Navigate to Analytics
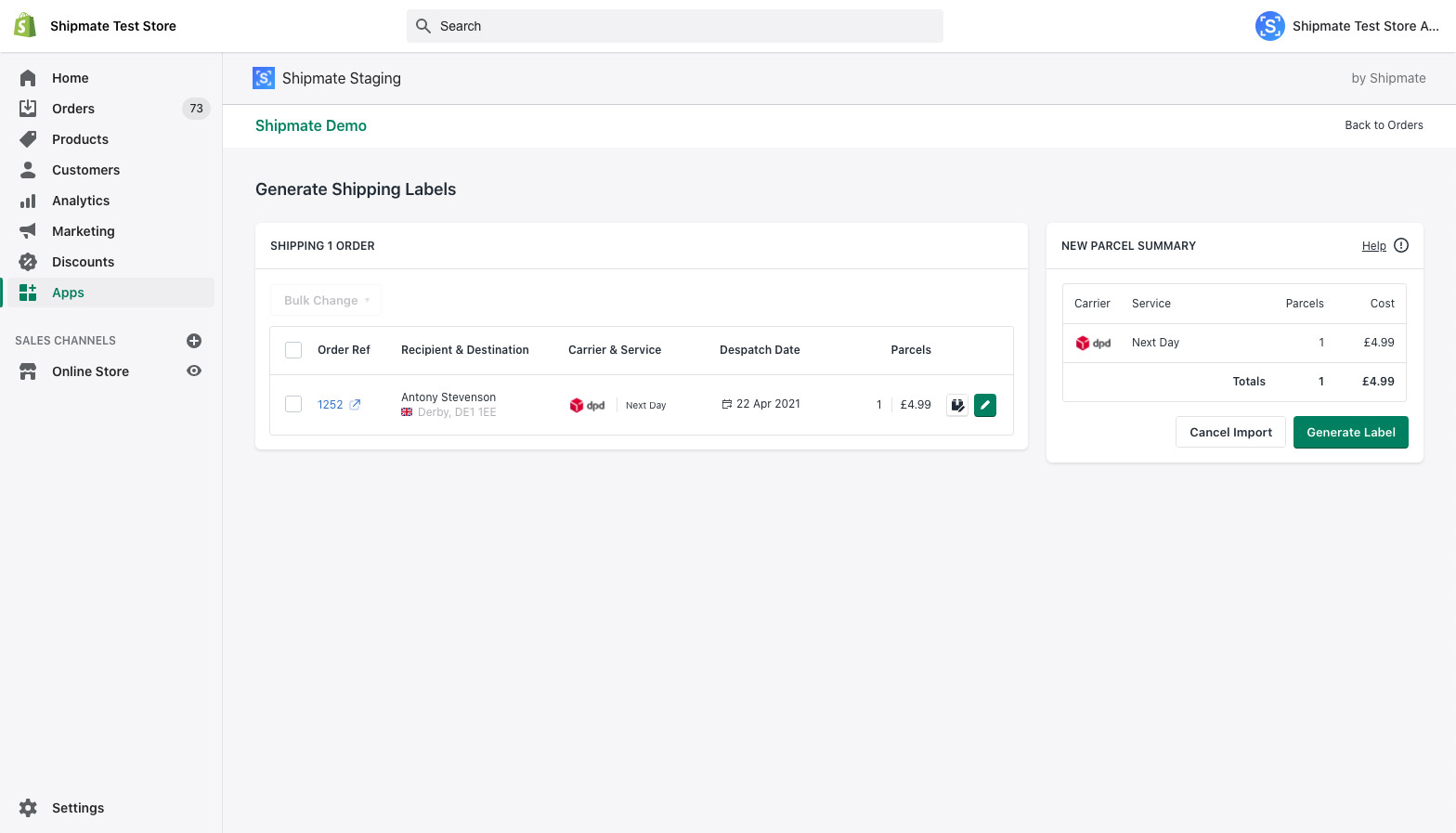 (x=81, y=201)
